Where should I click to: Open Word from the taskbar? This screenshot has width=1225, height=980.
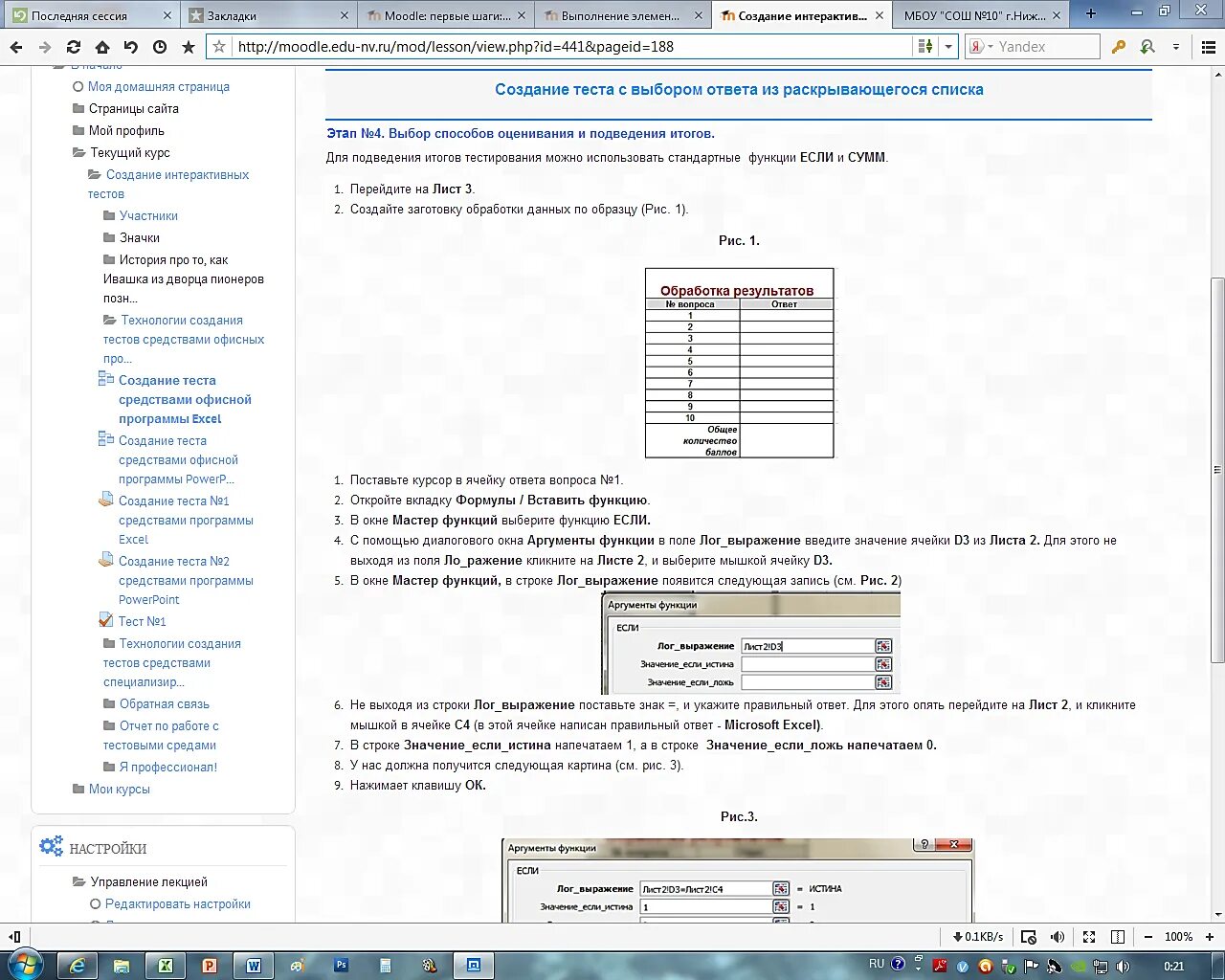coord(253,966)
